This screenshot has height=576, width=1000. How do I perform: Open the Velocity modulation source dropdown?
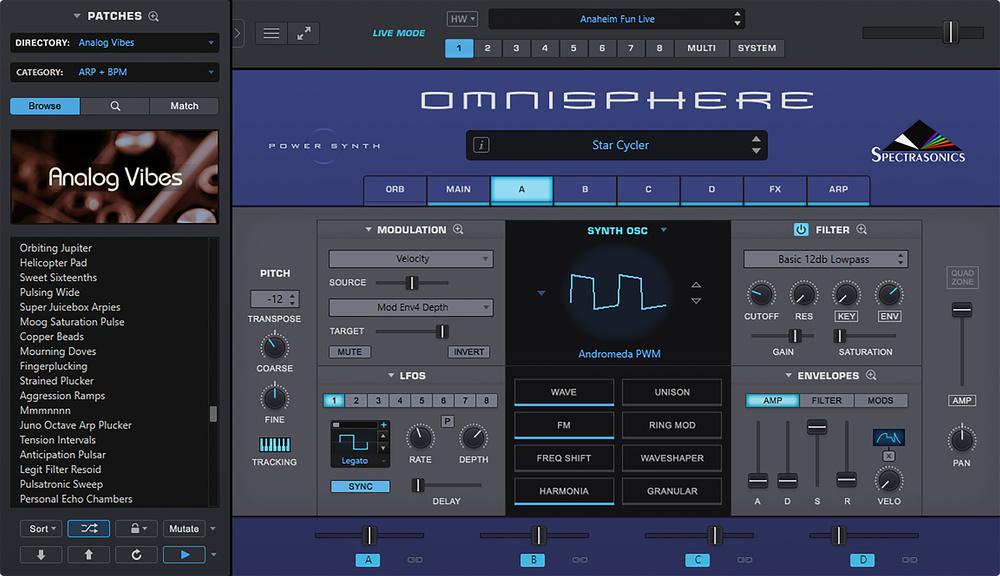(411, 259)
